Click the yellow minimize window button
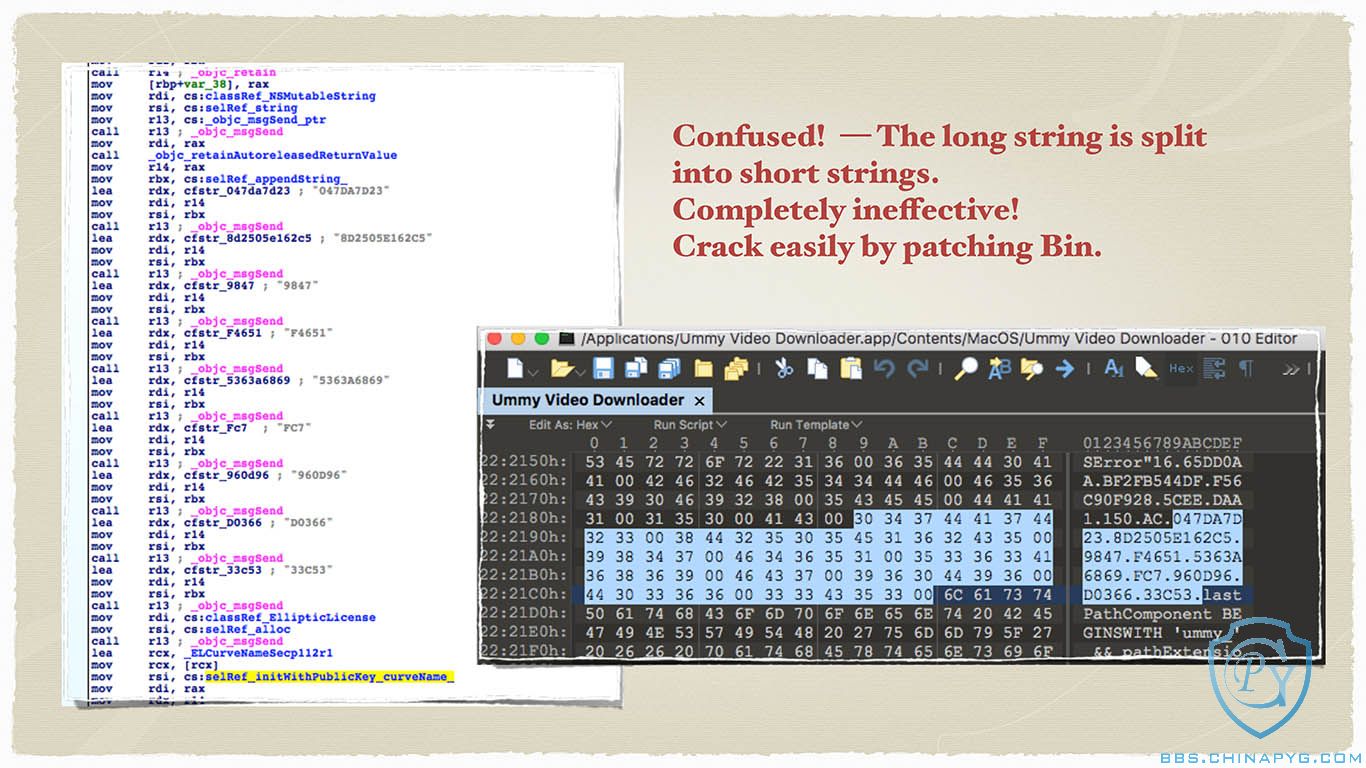Screen dimensions: 1366x768 coord(518,339)
